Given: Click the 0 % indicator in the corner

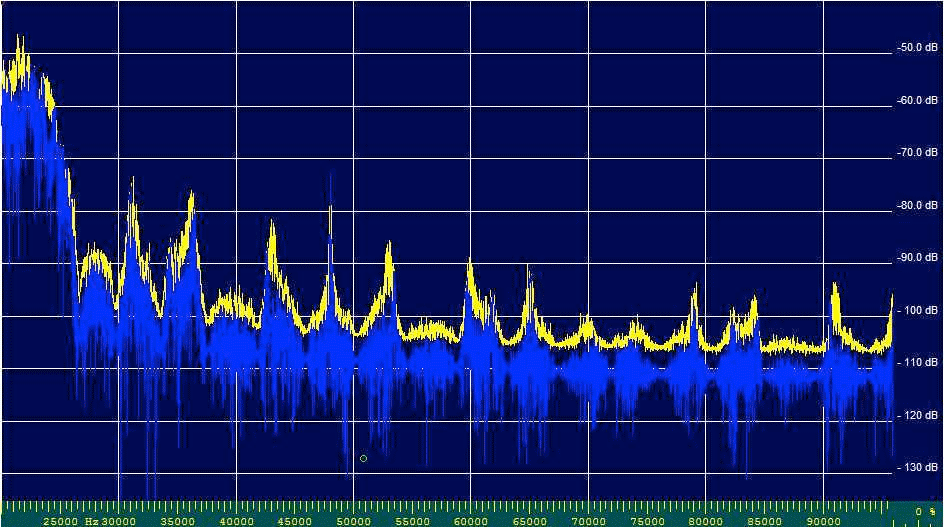Looking at the screenshot, I should click(926, 511).
